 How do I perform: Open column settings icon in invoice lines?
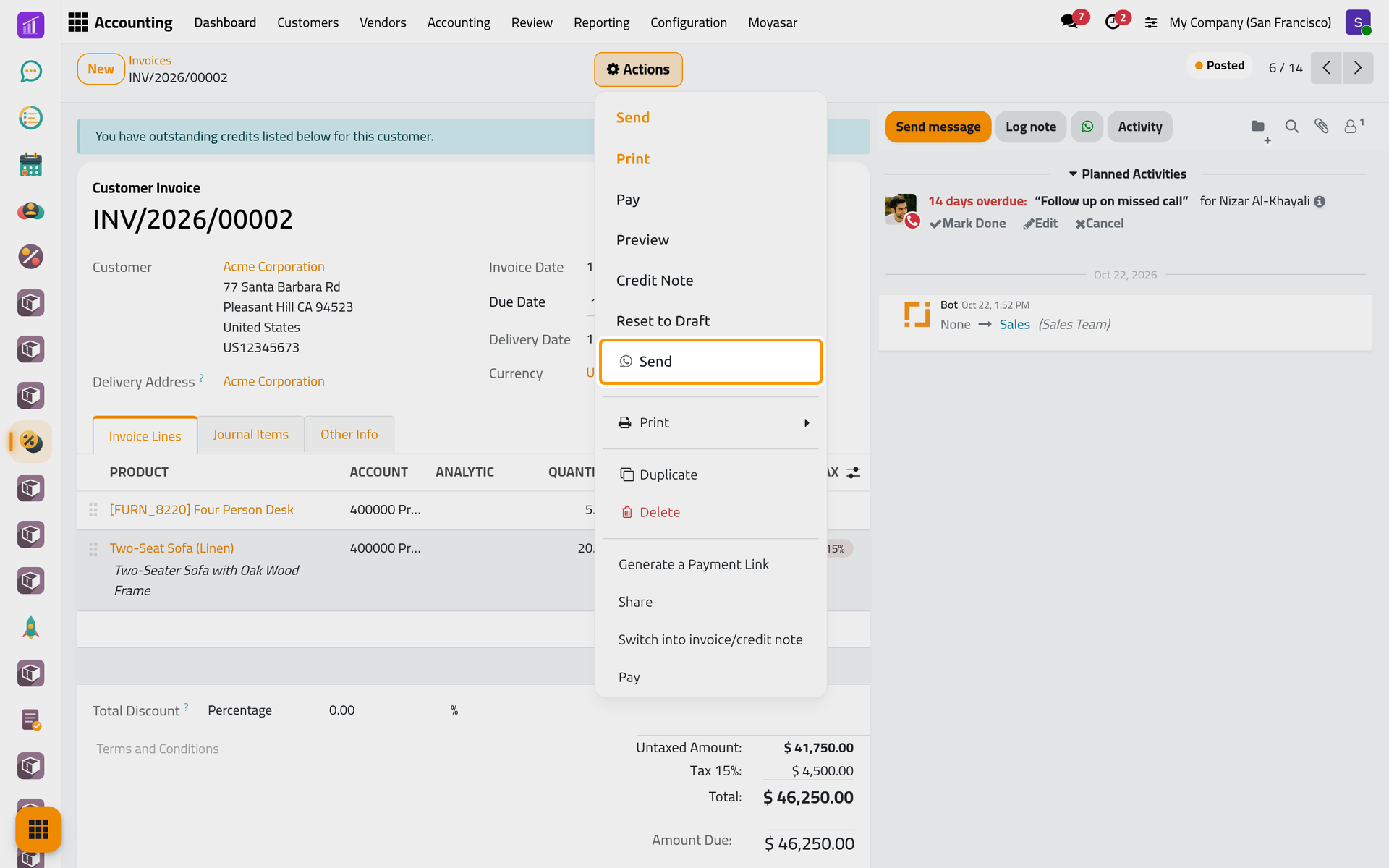point(854,472)
